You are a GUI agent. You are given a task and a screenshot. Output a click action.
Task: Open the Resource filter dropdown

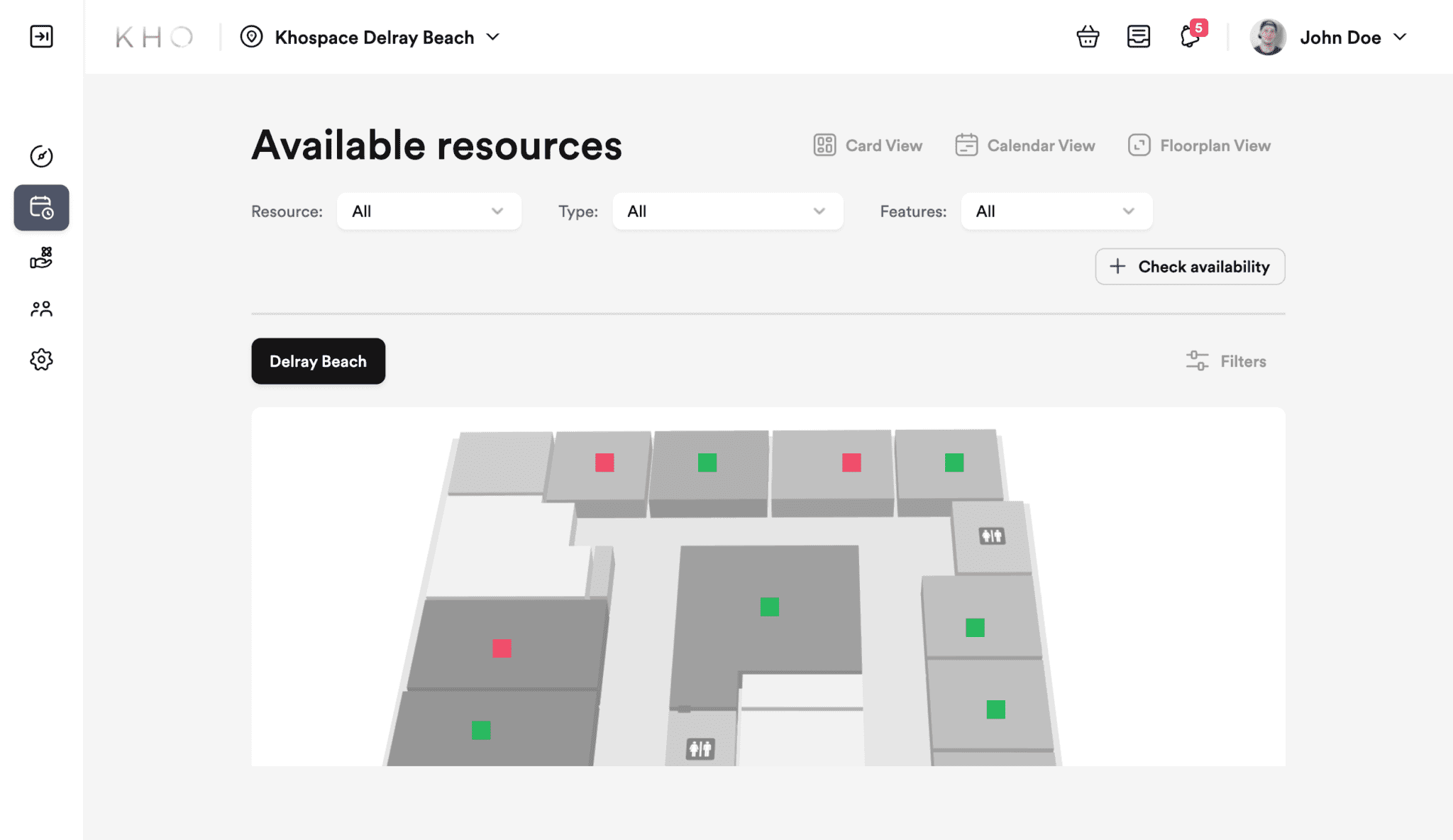[429, 211]
